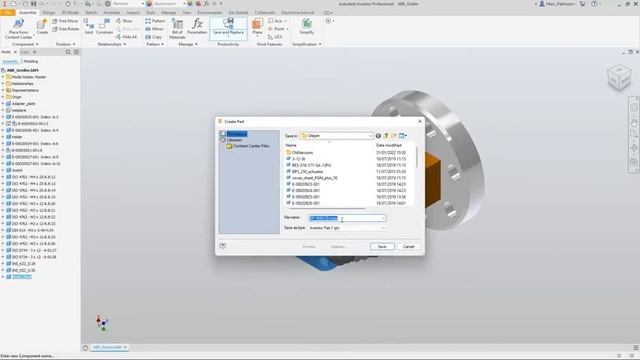This screenshot has width=640, height=360.
Task: Click the Save button in dialog
Action: 382,247
